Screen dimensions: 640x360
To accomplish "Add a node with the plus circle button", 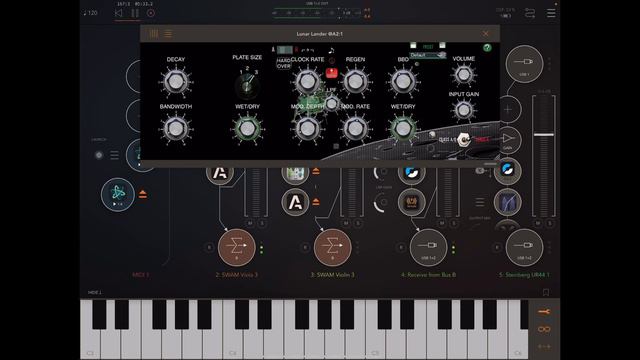I will pyautogui.click(x=508, y=109).
